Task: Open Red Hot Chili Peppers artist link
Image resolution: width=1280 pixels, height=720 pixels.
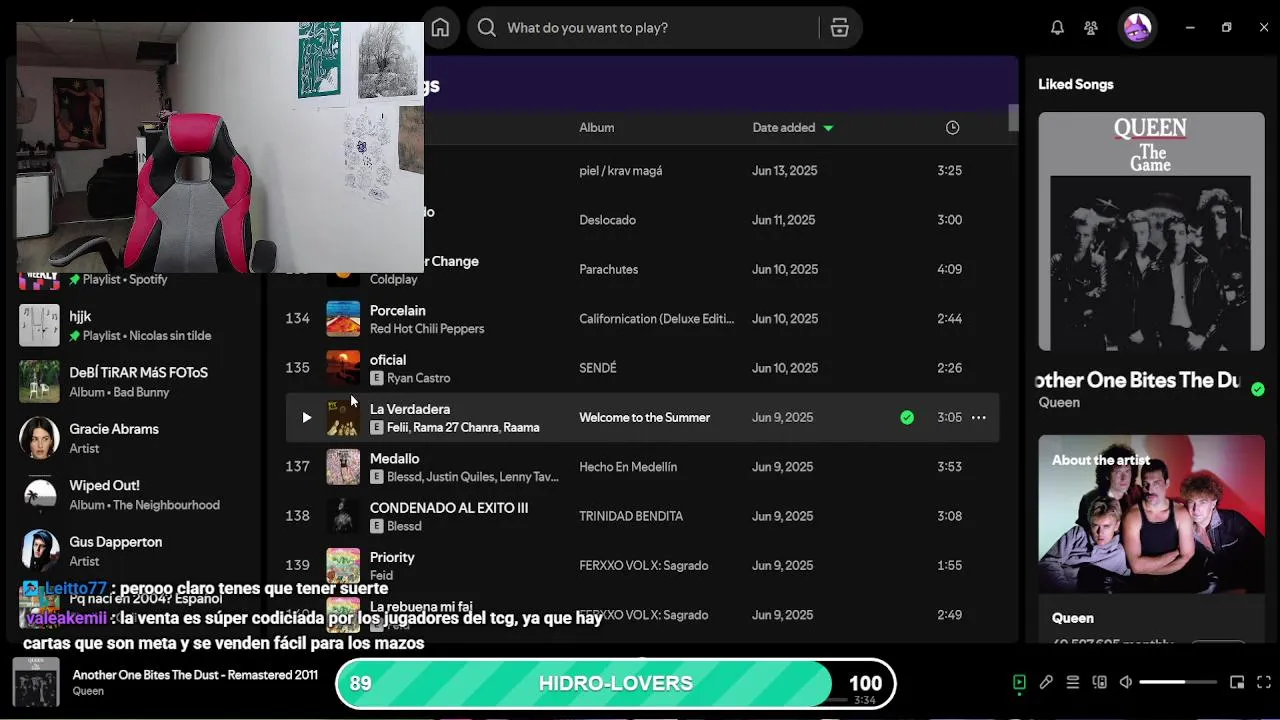Action: point(427,329)
